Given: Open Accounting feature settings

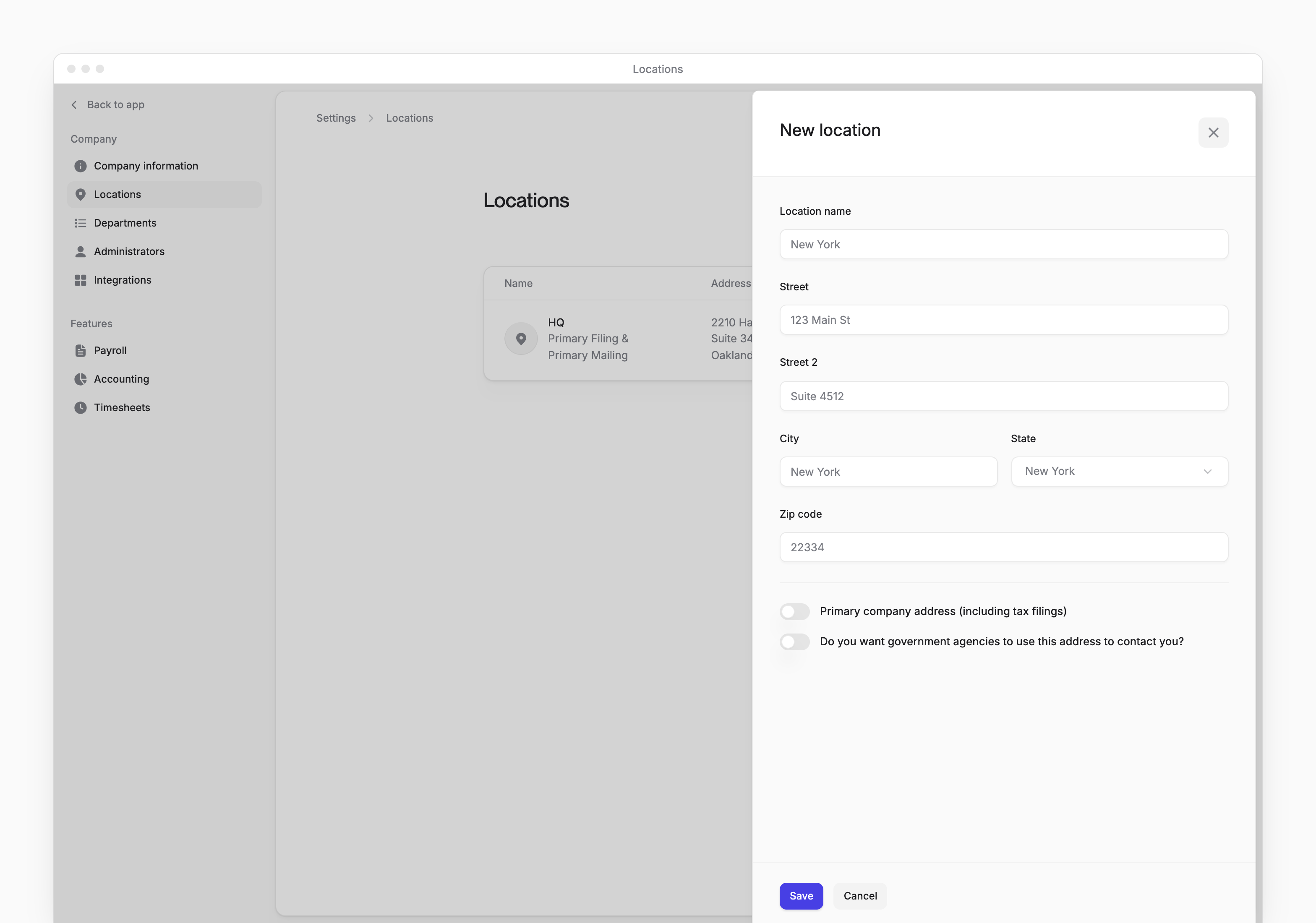Looking at the screenshot, I should (164, 379).
